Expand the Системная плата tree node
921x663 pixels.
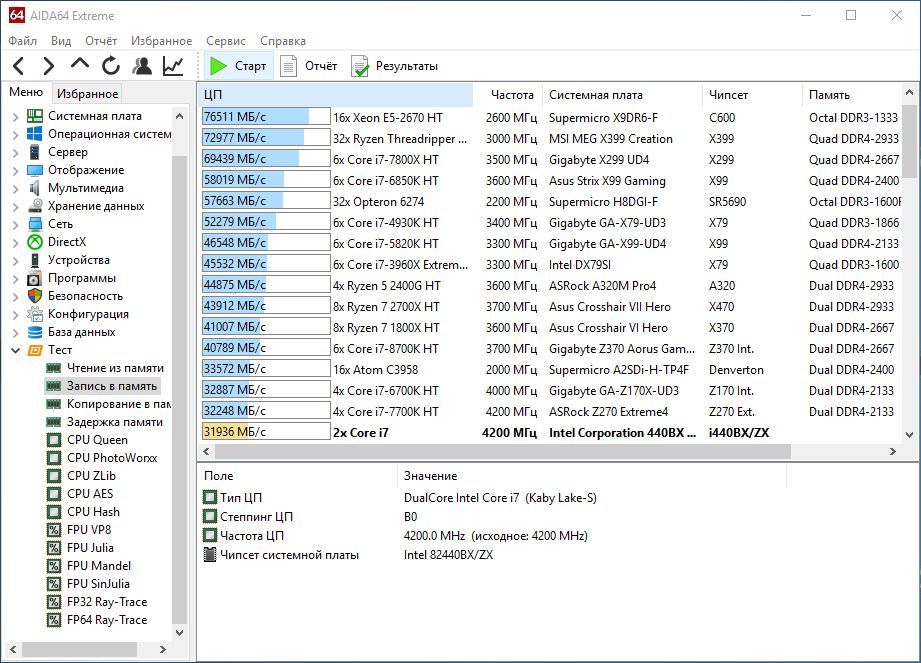point(15,116)
